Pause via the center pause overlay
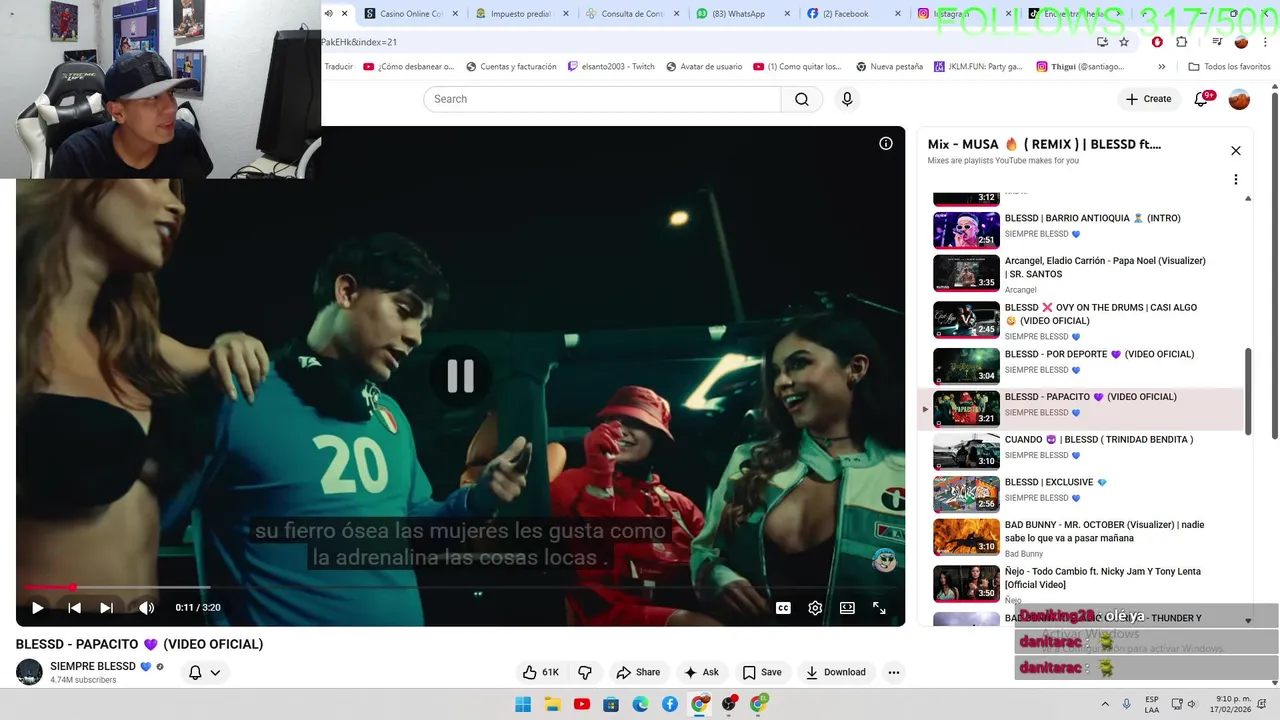 460,376
